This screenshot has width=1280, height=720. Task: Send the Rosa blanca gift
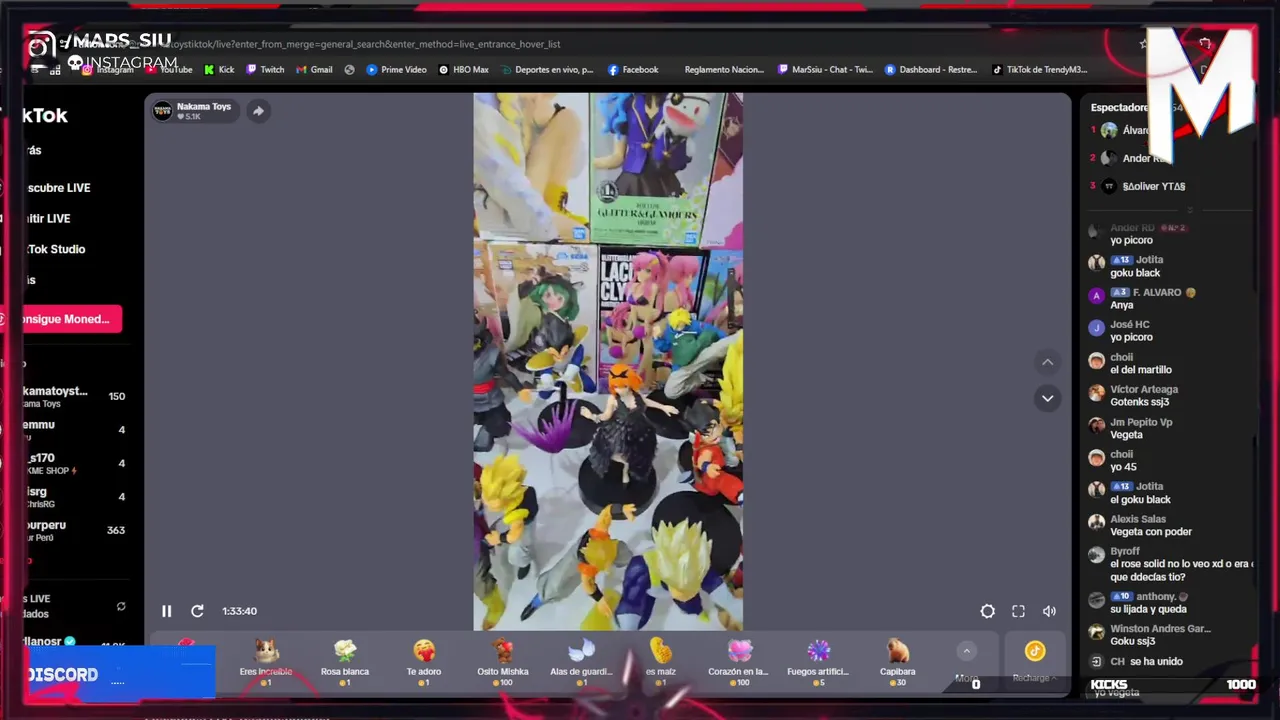tap(345, 663)
